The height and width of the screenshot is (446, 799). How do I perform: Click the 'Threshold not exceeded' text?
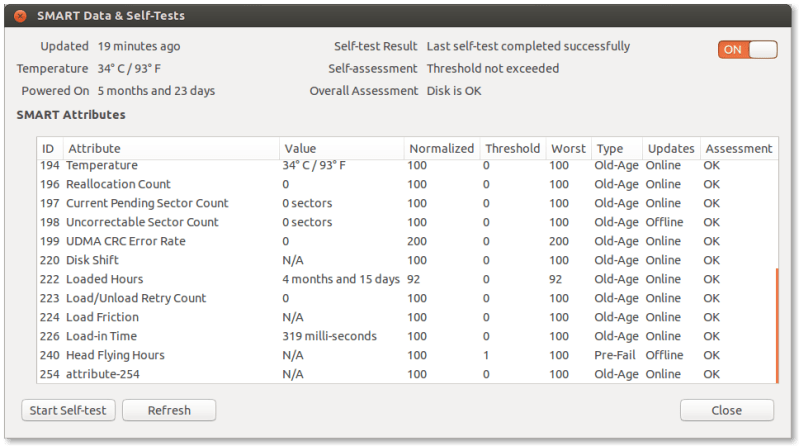(x=493, y=68)
